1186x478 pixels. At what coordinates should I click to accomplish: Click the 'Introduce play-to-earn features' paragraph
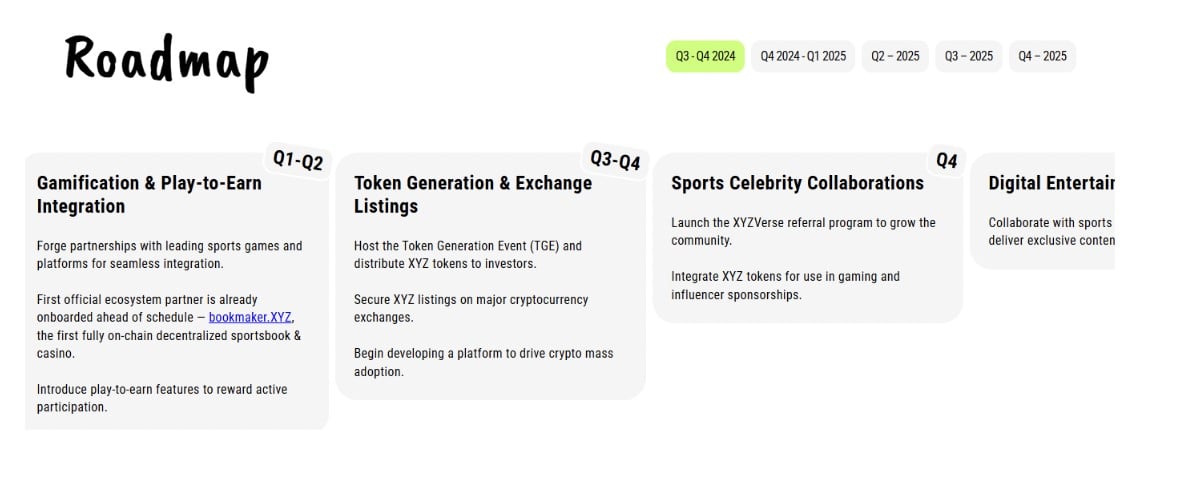point(161,398)
